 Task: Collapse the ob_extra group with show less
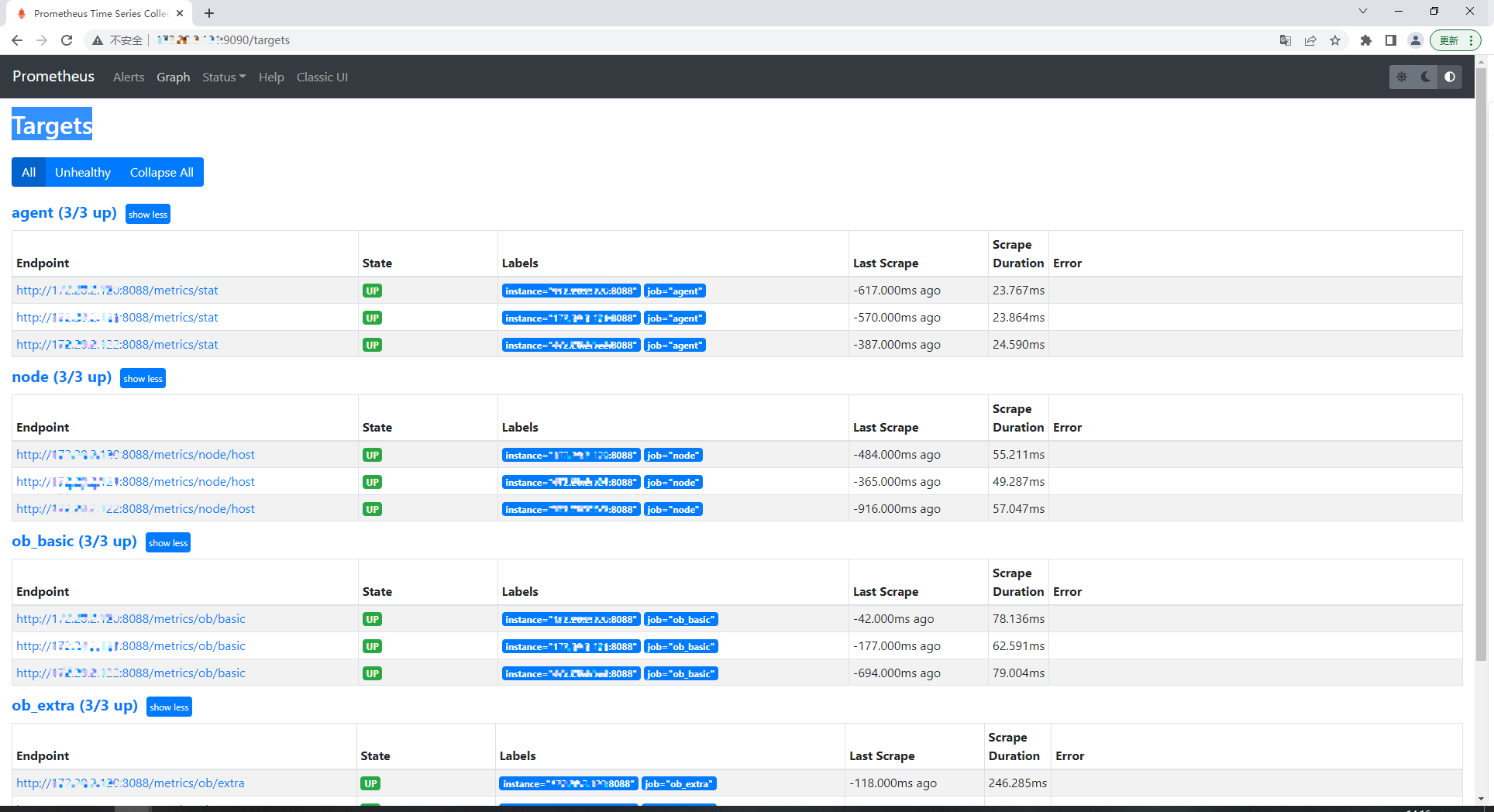pyautogui.click(x=169, y=707)
